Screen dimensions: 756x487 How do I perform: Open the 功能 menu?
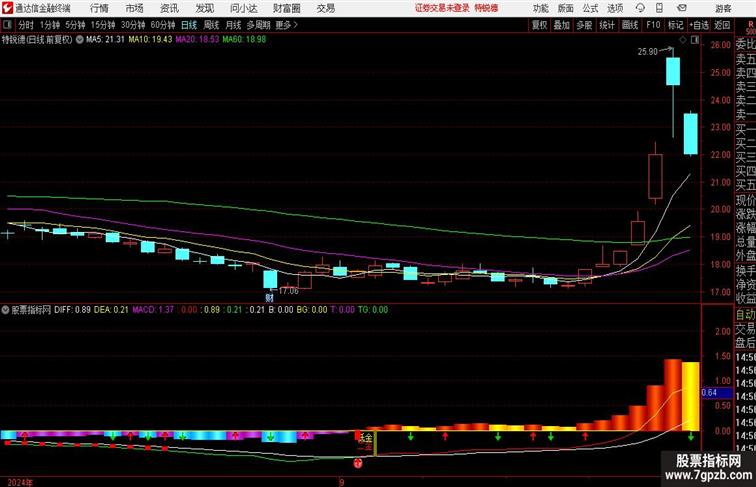pyautogui.click(x=540, y=8)
